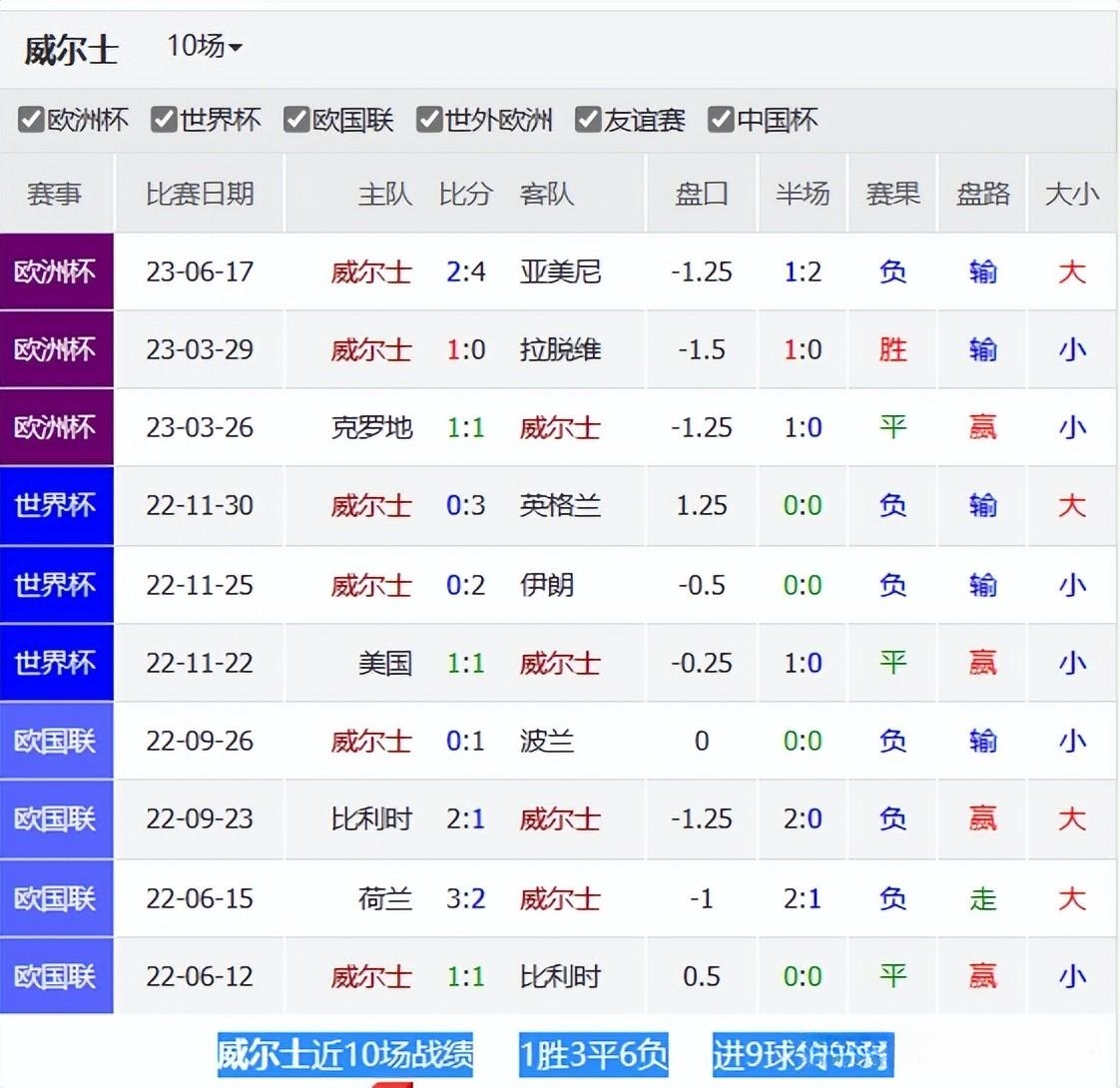Click home team 荷兰
1120x1088 pixels.
pyautogui.click(x=385, y=898)
